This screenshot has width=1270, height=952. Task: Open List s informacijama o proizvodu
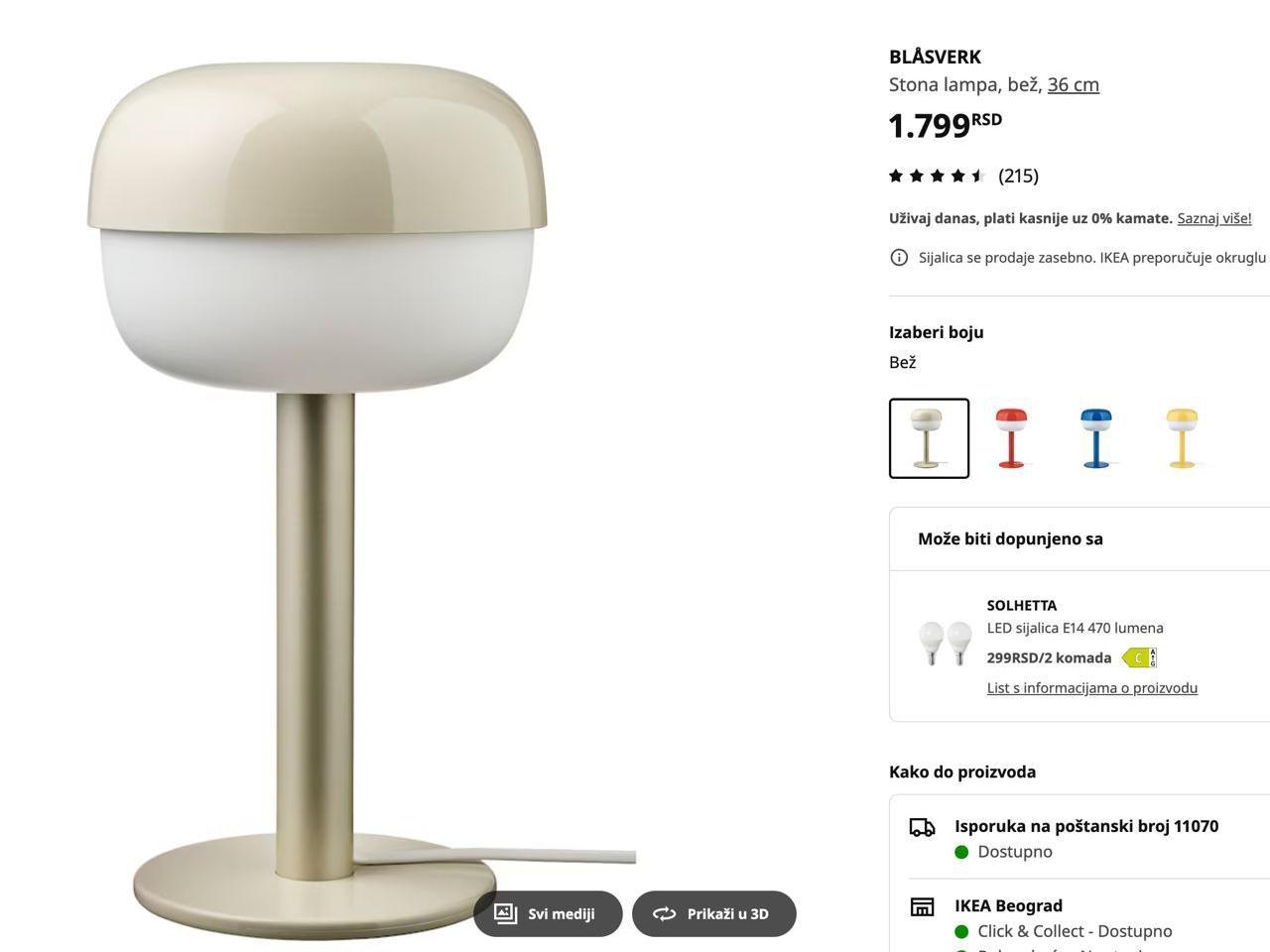(1092, 688)
